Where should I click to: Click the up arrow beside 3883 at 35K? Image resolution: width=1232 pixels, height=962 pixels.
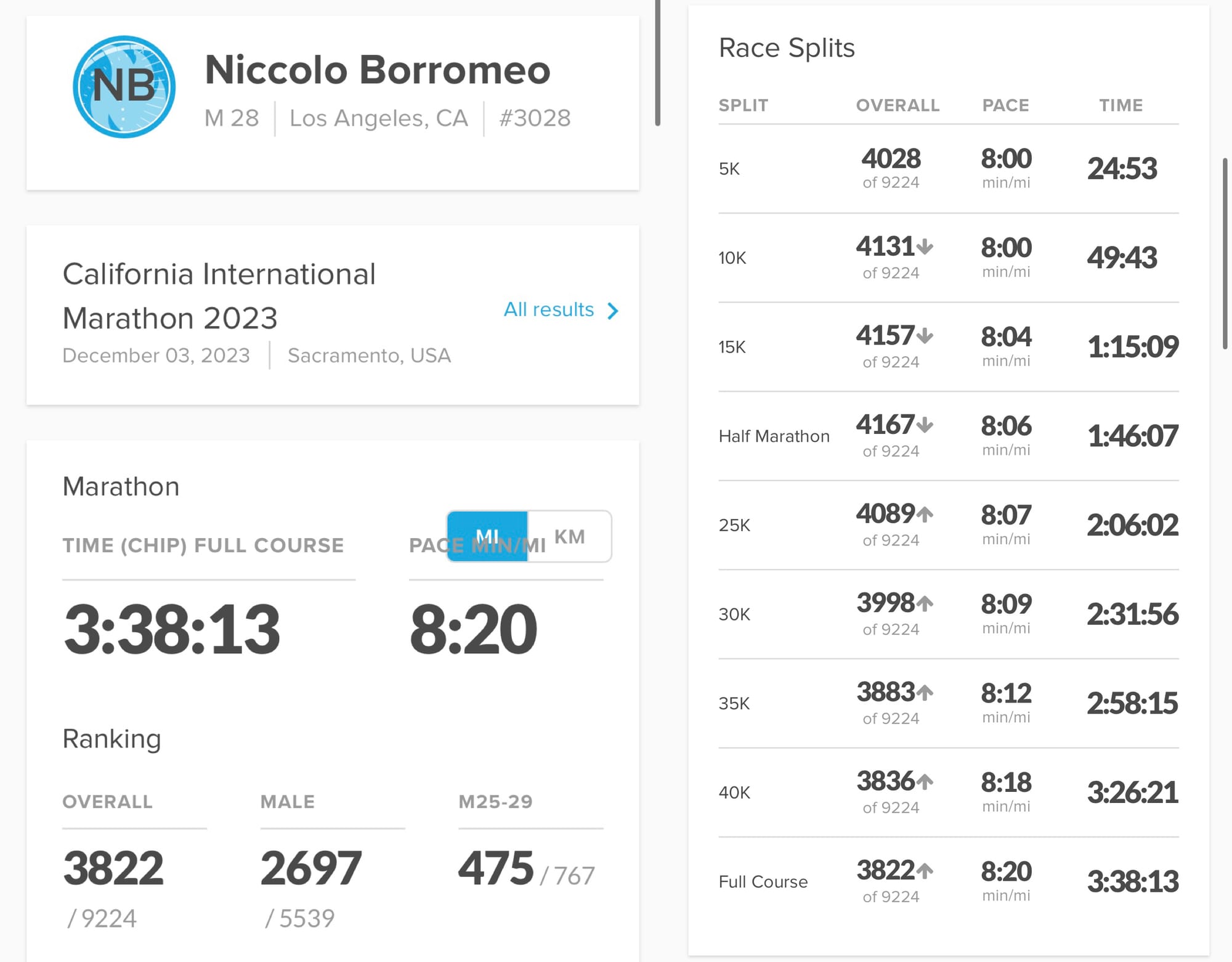tap(925, 692)
